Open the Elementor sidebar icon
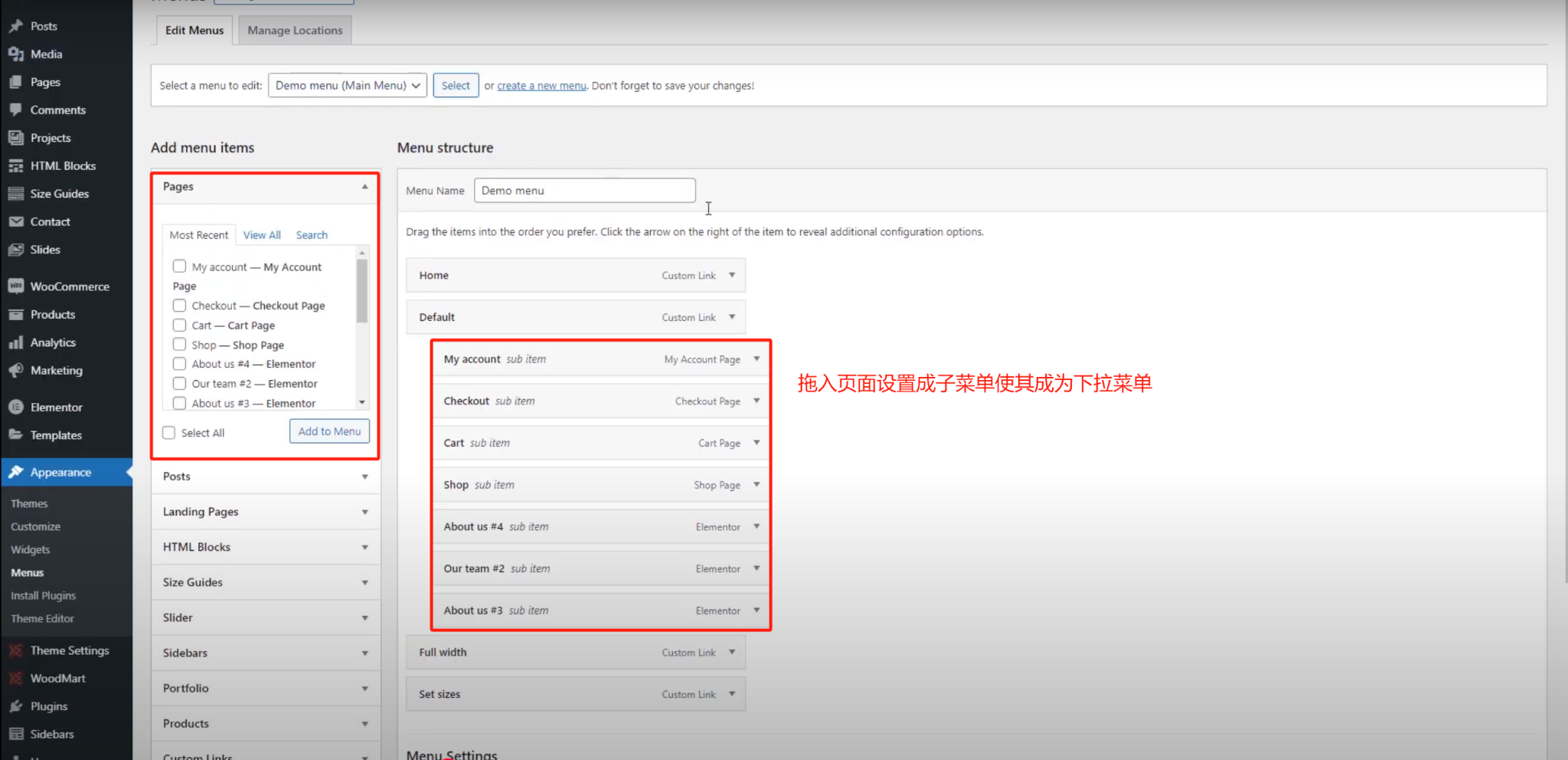Viewport: 1568px width, 760px height. click(16, 407)
